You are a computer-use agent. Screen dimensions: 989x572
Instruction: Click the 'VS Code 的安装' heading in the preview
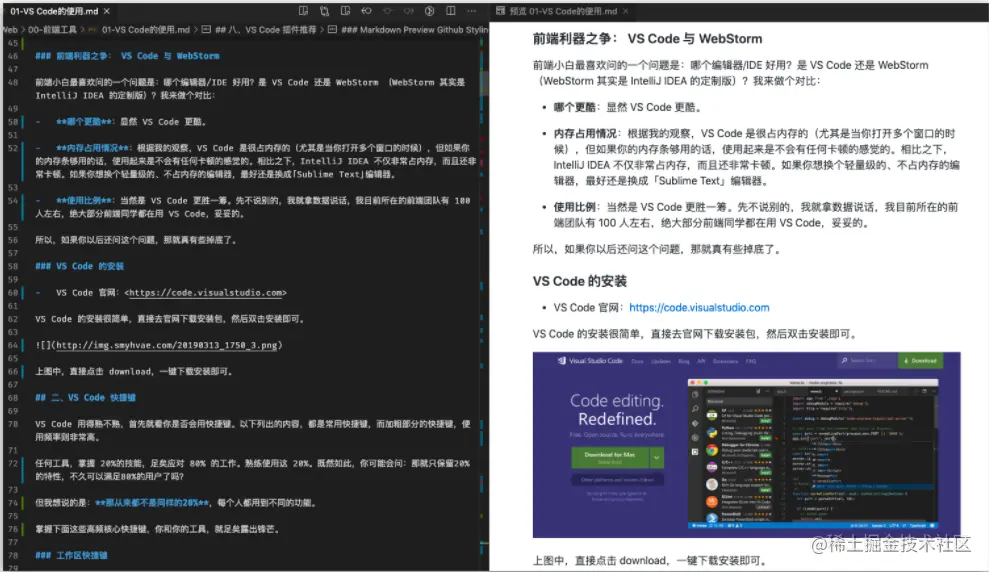(x=580, y=281)
